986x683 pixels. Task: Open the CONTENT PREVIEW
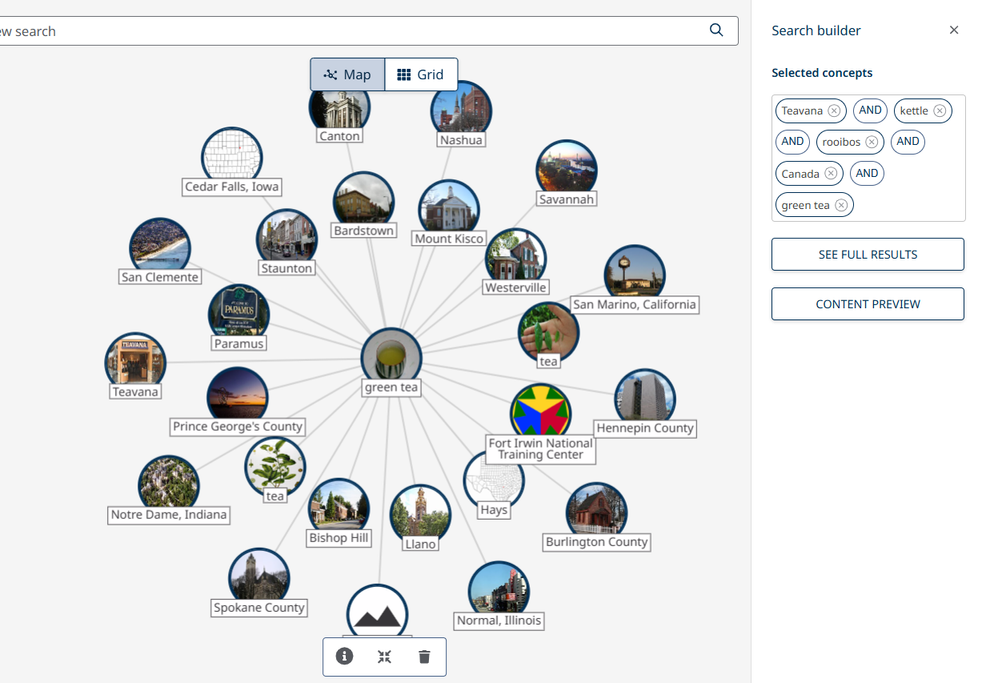[868, 304]
